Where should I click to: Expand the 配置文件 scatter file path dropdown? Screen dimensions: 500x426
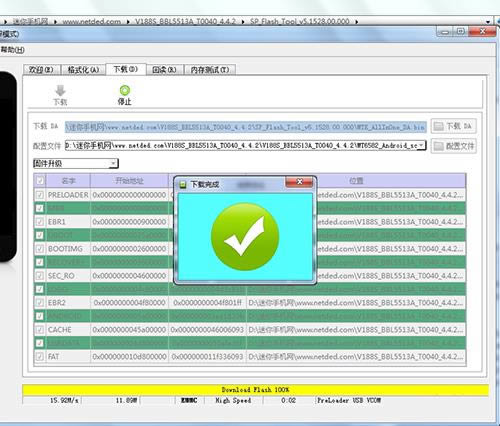point(422,145)
